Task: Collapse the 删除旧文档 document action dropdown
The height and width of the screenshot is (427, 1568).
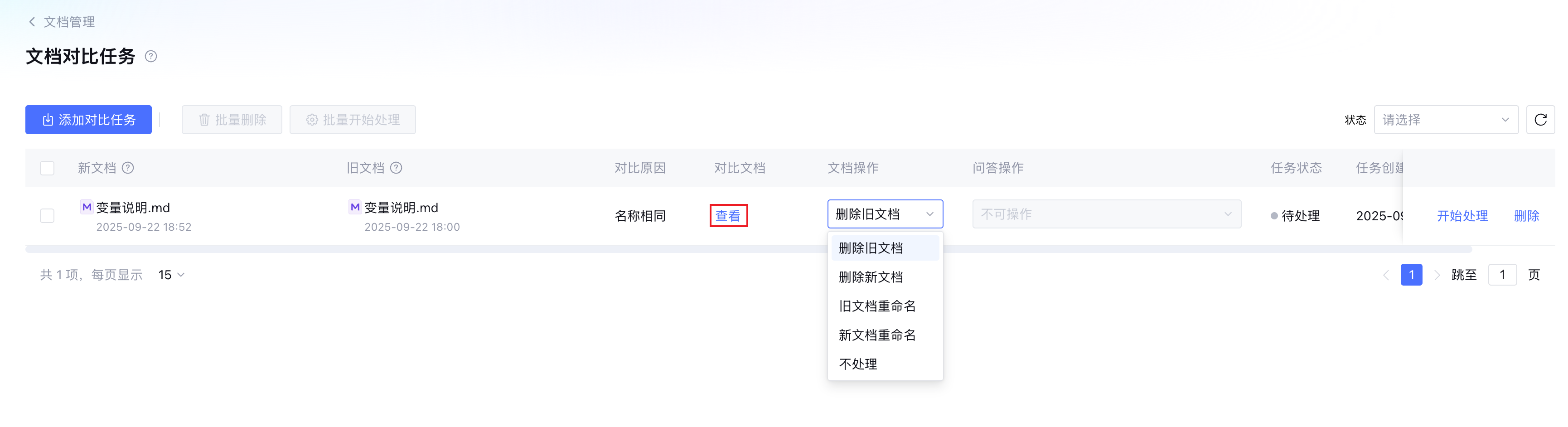Action: pyautogui.click(x=885, y=214)
